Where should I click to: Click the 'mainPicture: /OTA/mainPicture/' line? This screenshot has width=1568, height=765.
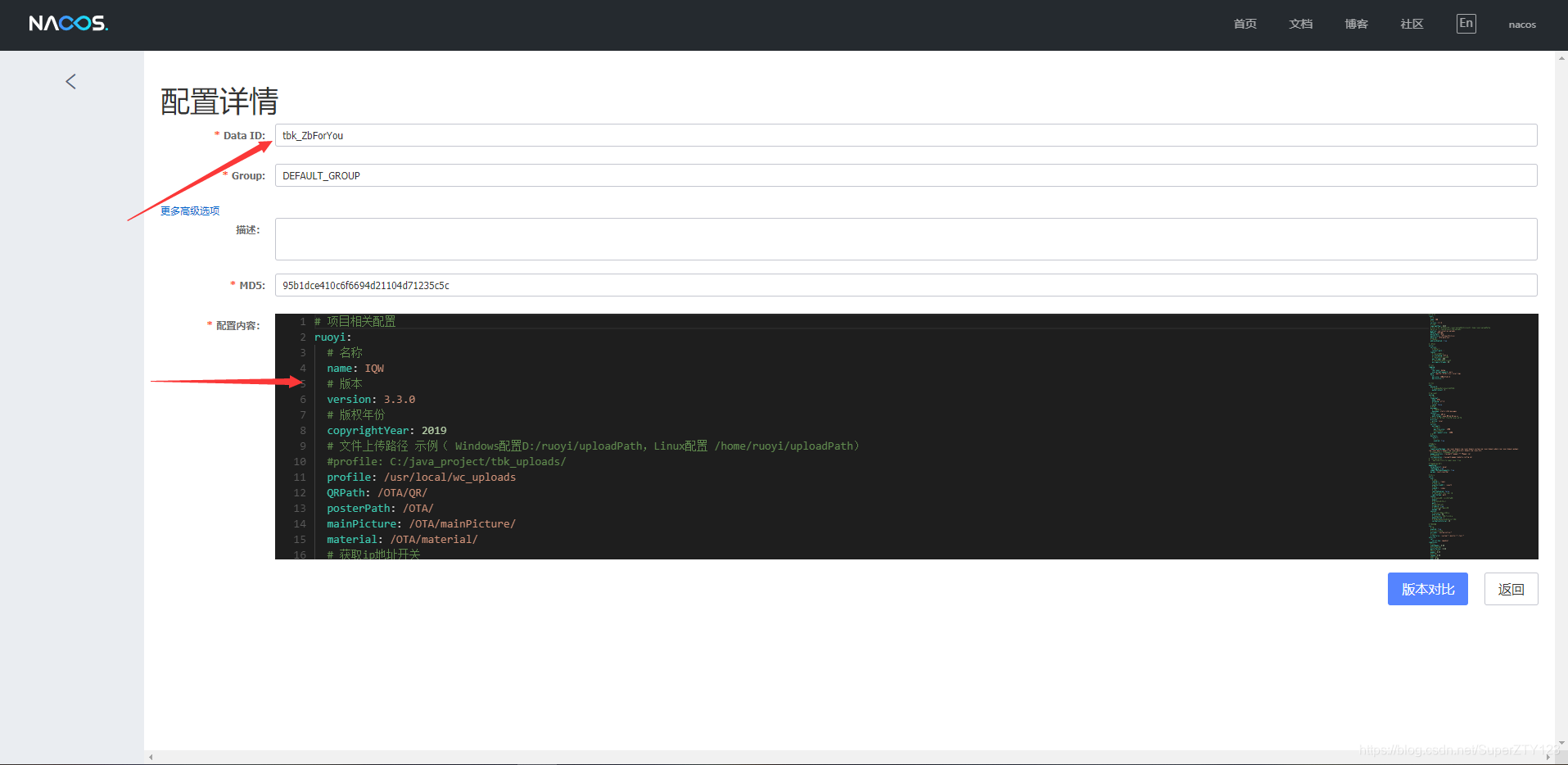[x=421, y=524]
